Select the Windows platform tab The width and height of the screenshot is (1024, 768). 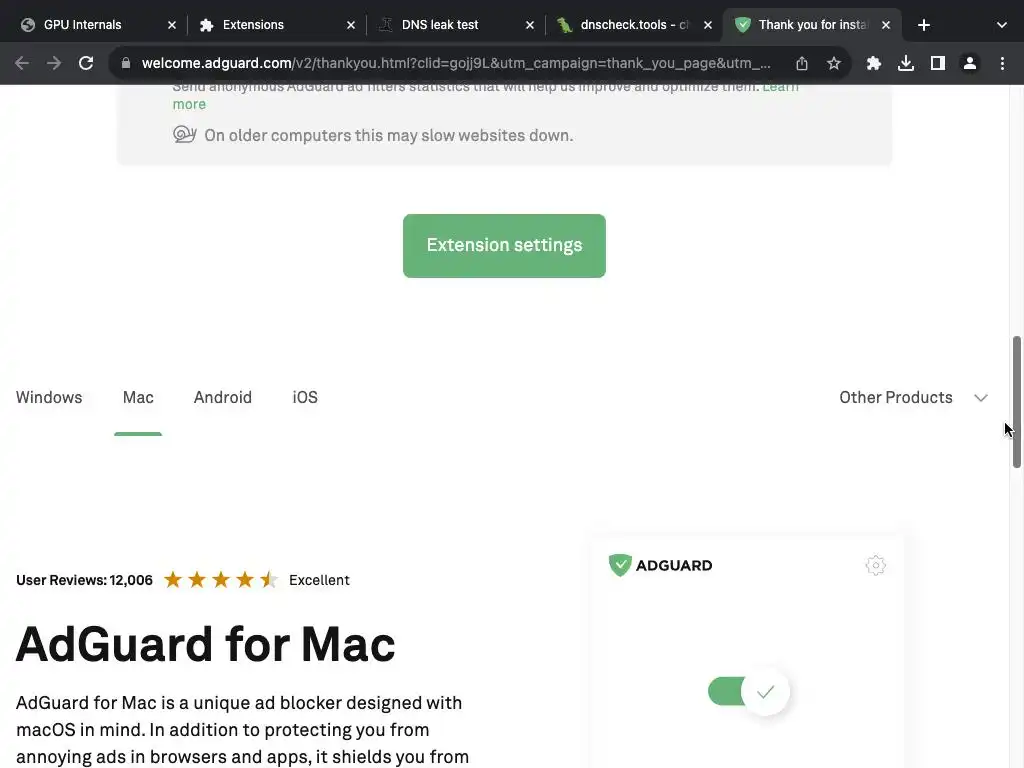[x=49, y=397]
